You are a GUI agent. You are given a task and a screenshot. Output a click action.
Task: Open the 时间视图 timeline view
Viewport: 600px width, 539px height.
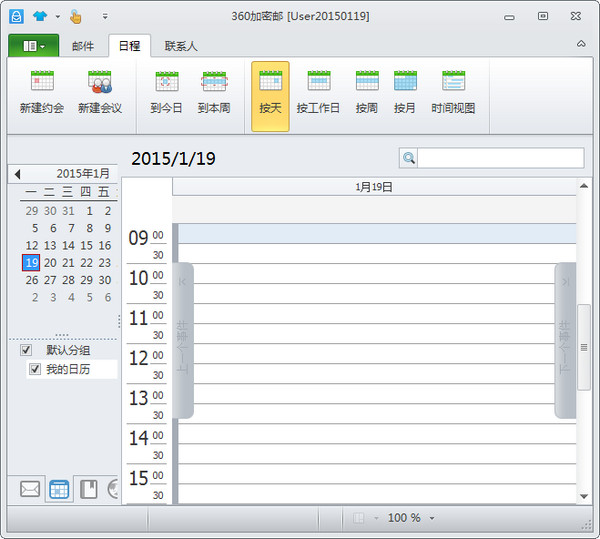pyautogui.click(x=453, y=82)
